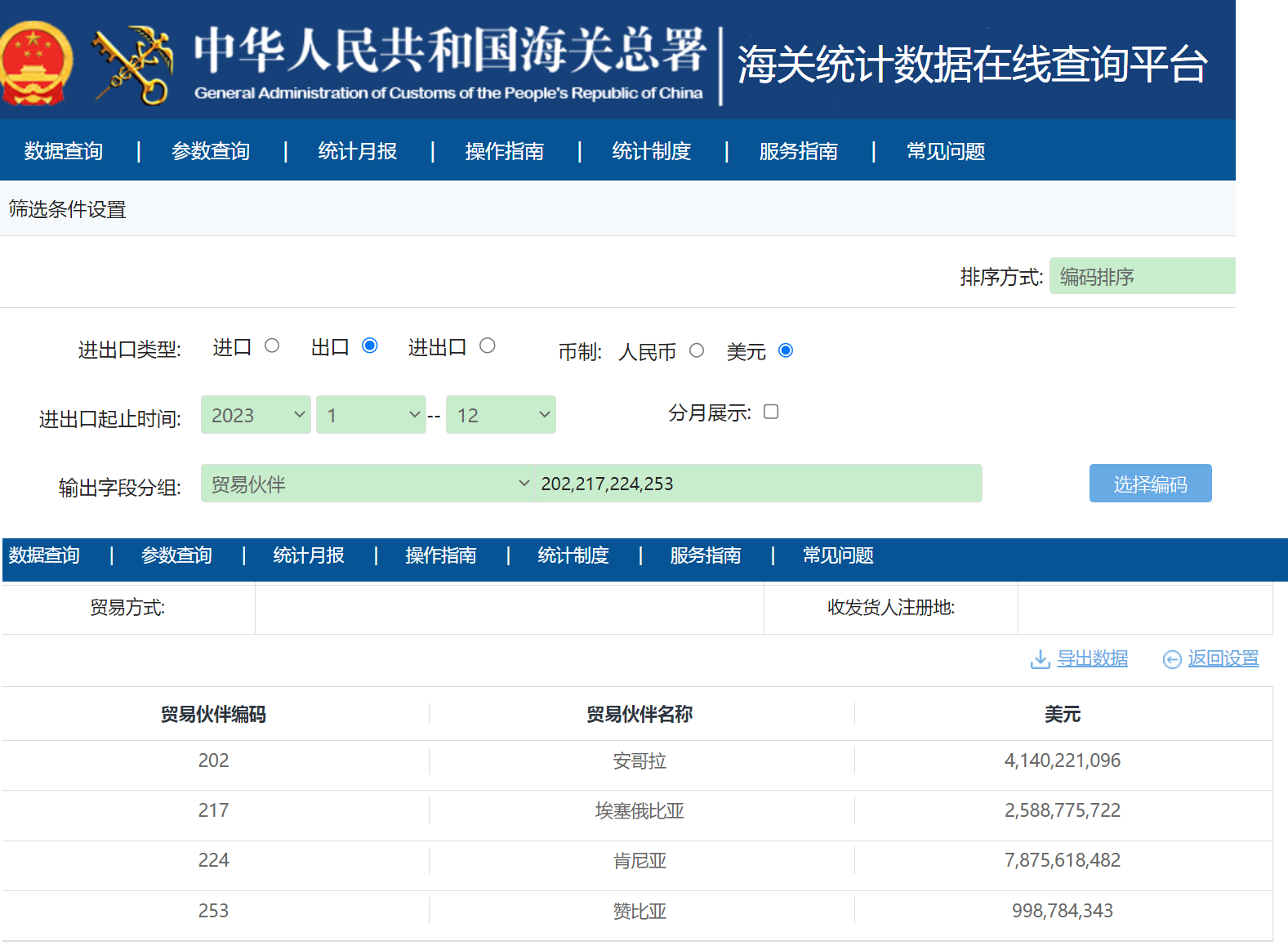Open the 编码排序 sort-order dropdown
Image resolution: width=1288 pixels, height=950 pixels.
[1142, 276]
